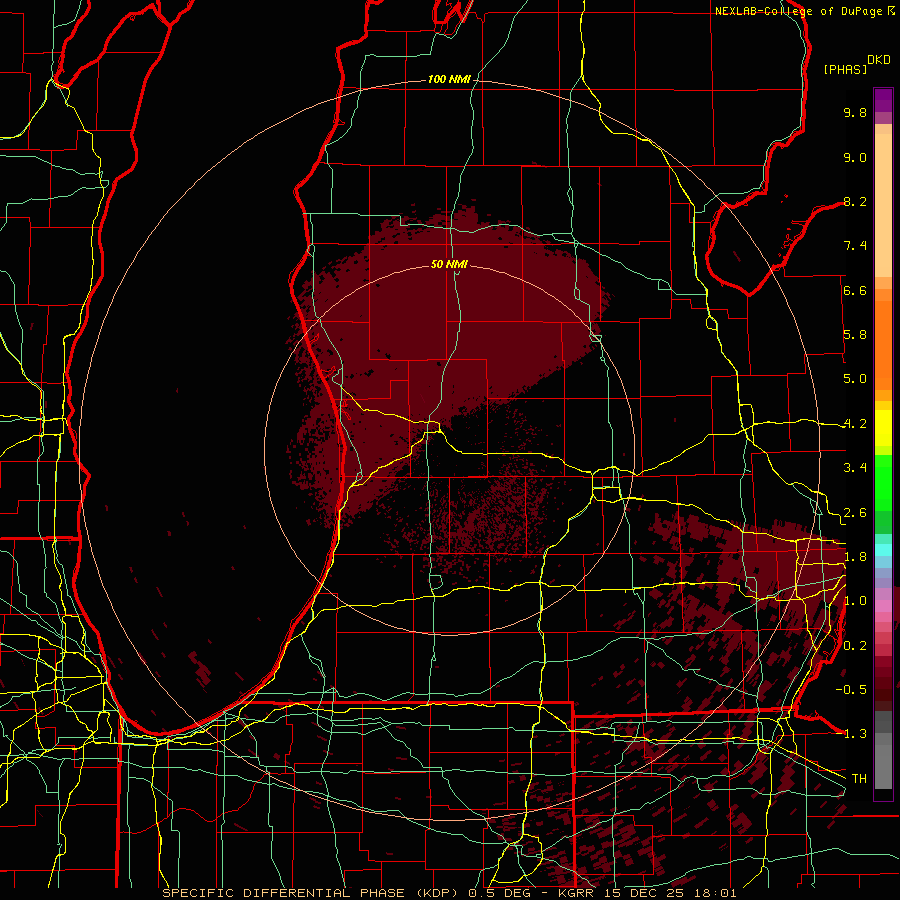This screenshot has height=900, width=900.
Task: Select the 6.6 scale value
Action: tap(855, 290)
